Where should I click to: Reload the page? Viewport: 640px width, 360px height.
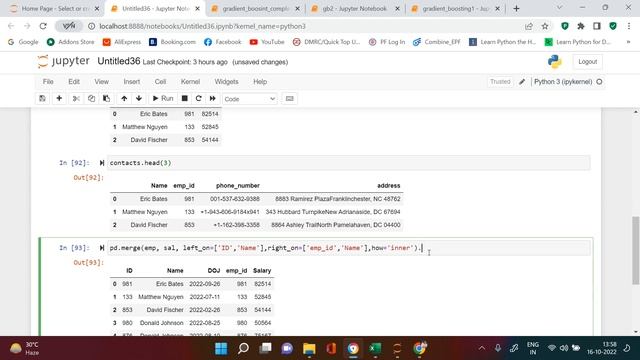tap(43, 26)
